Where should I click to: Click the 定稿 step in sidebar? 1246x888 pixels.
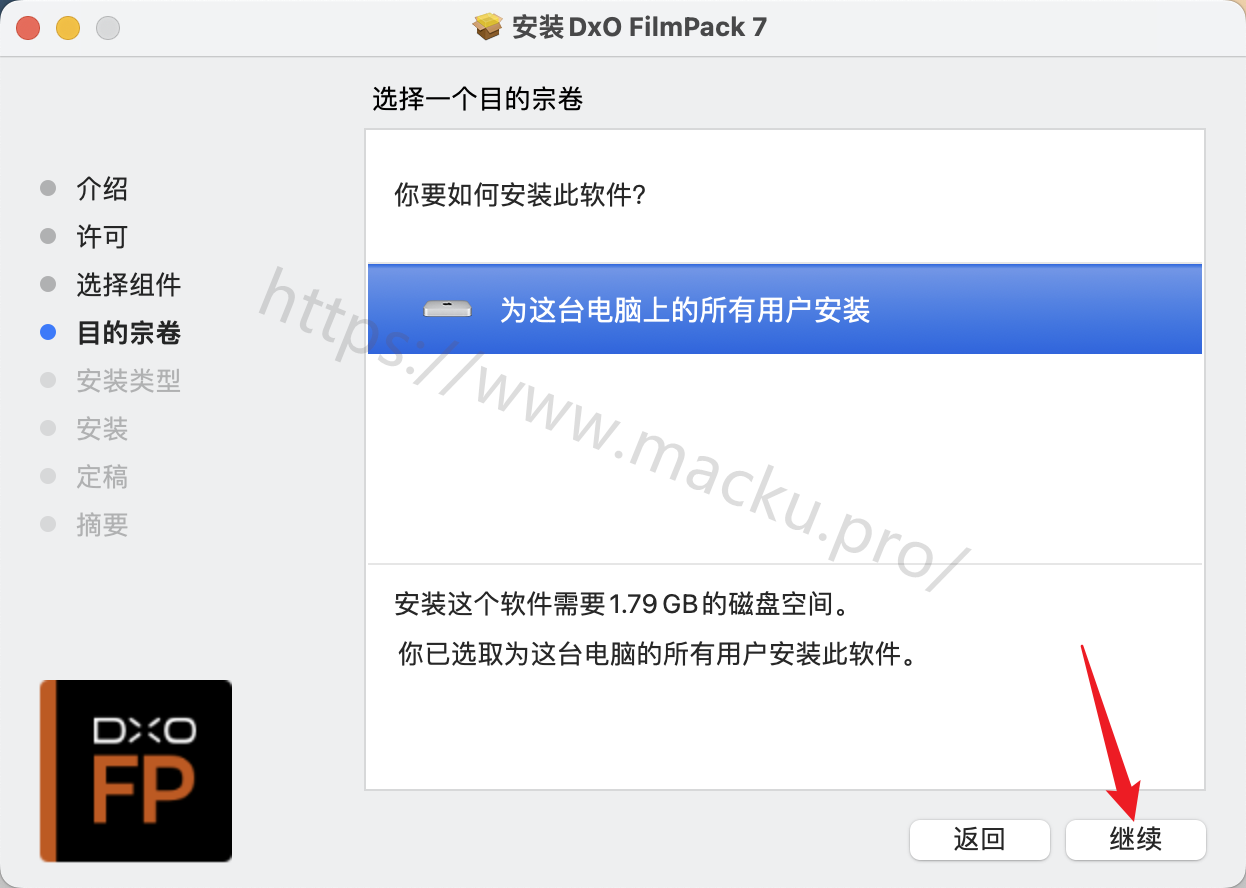tap(102, 477)
